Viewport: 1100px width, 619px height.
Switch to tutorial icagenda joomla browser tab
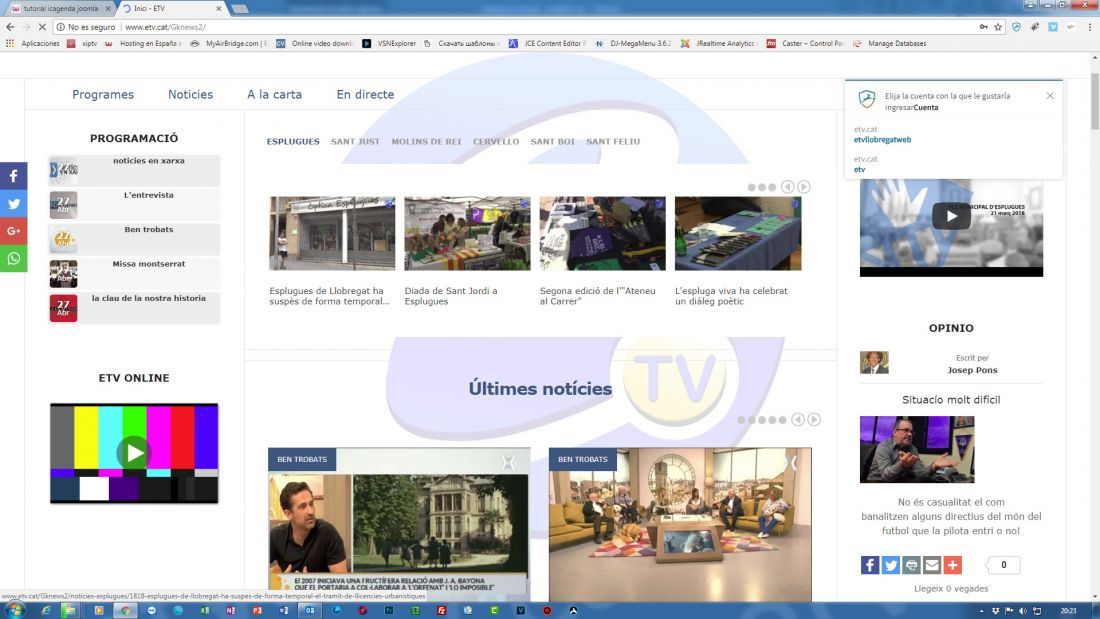61,8
